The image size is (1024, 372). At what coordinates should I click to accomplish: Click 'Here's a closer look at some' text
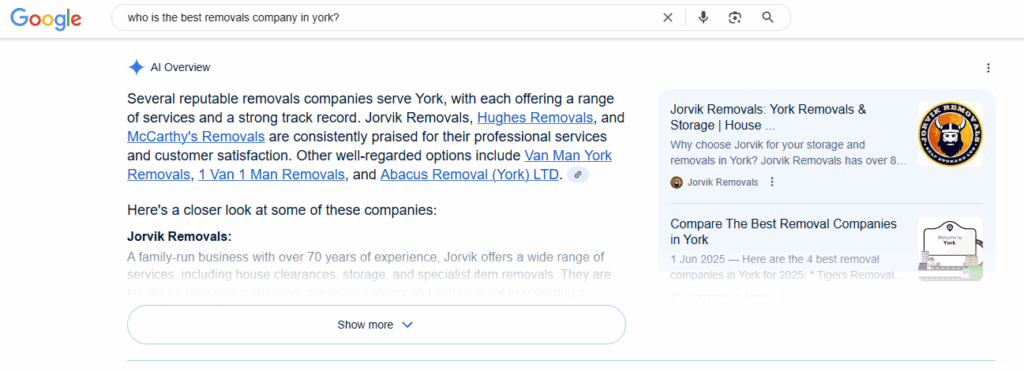point(281,211)
